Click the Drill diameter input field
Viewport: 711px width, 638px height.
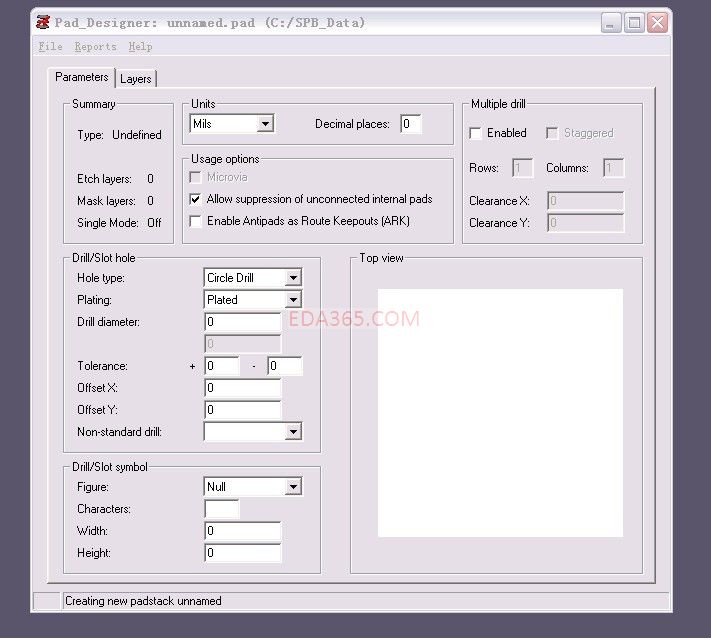click(x=243, y=322)
